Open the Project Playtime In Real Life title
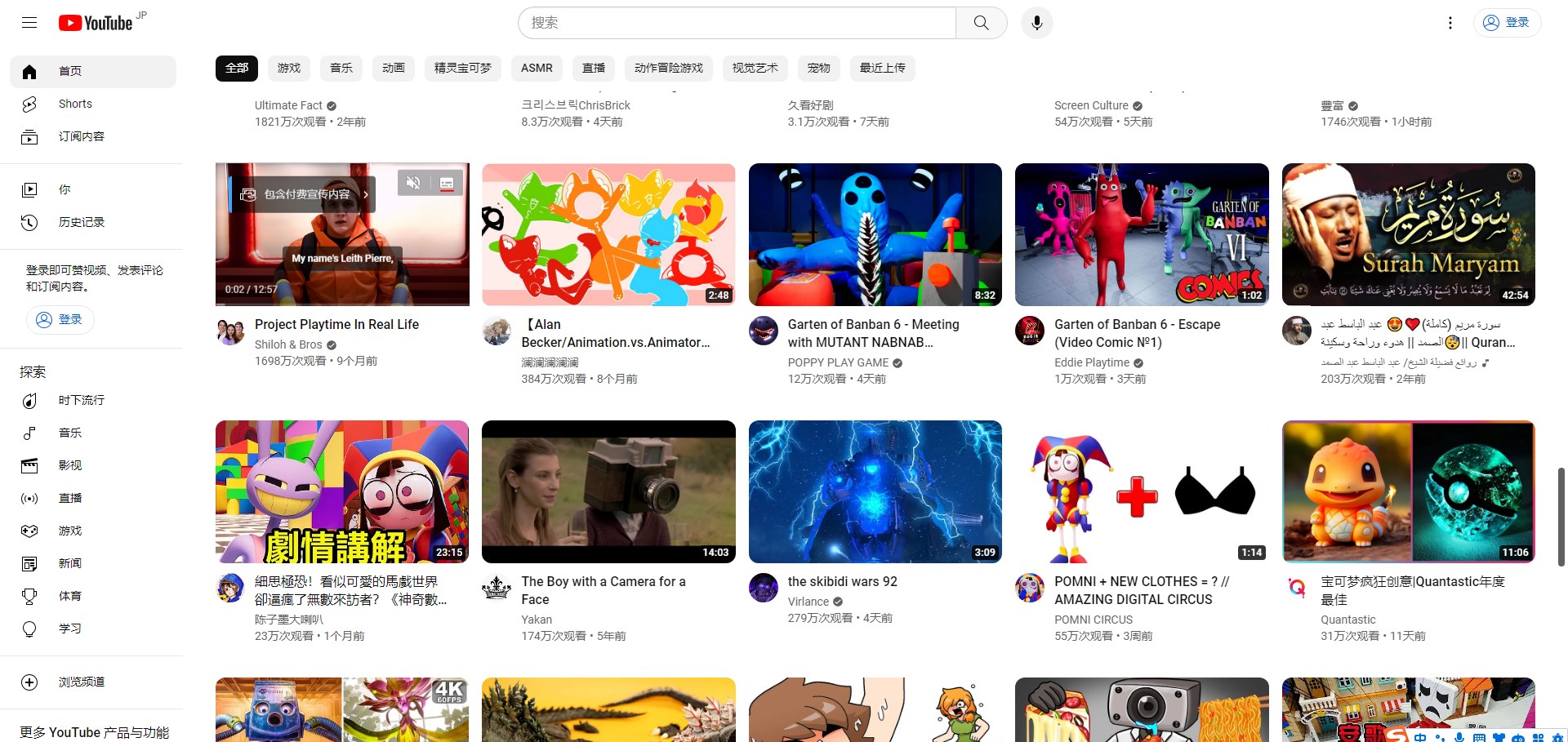Screen dimensions: 1568x742 point(336,324)
